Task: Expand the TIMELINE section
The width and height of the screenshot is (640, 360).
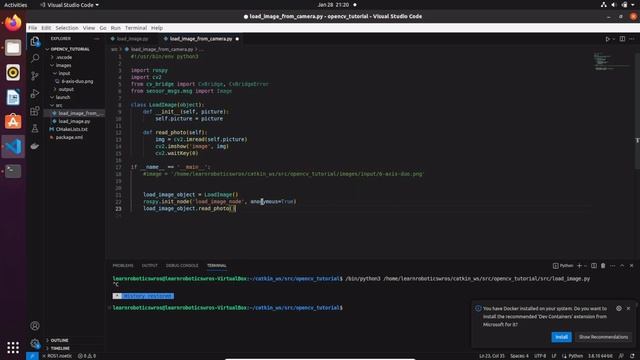Action: (x=60, y=348)
